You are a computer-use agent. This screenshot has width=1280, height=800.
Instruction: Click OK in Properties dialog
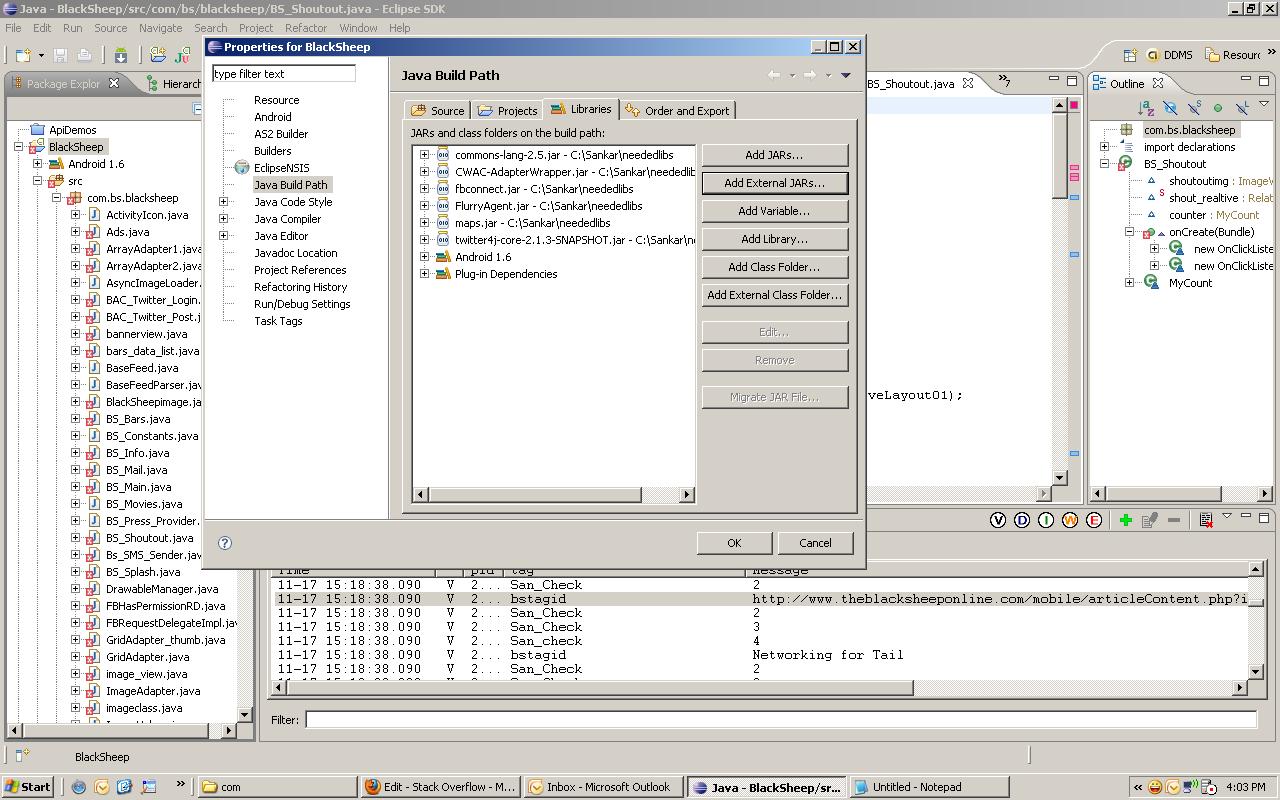tap(734, 543)
